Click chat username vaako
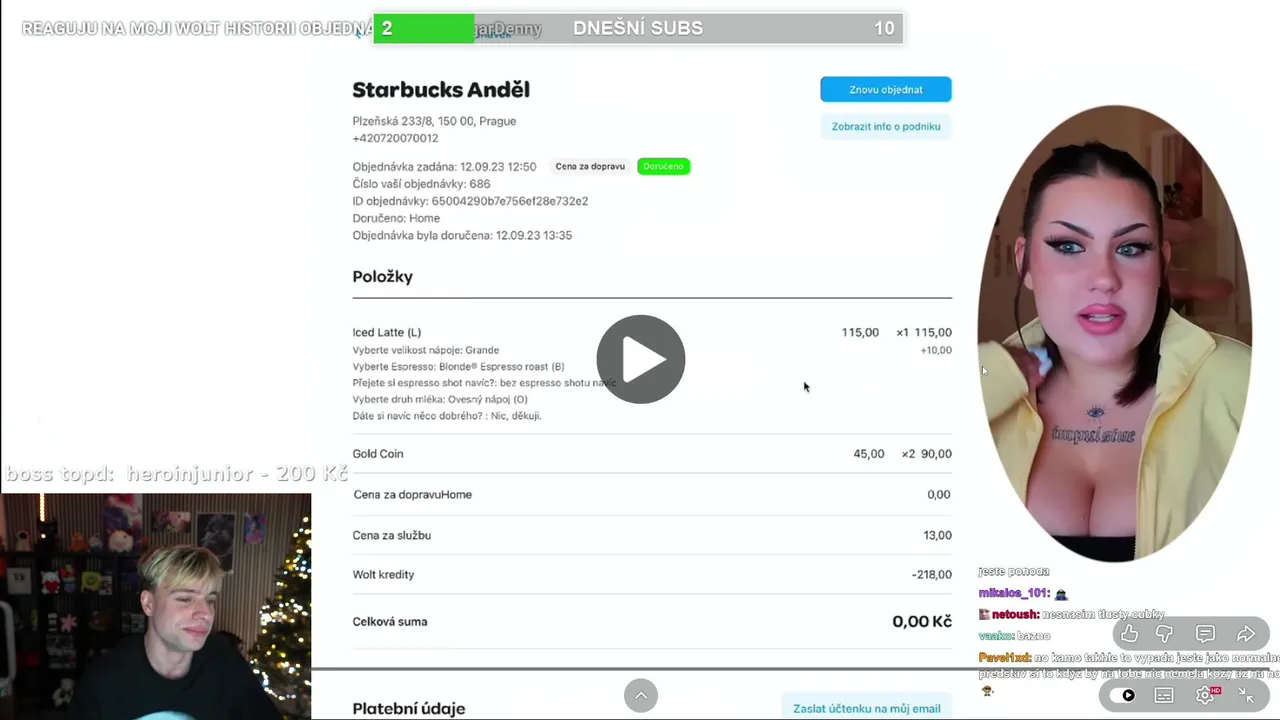The width and height of the screenshot is (1280, 720). pyautogui.click(x=996, y=635)
